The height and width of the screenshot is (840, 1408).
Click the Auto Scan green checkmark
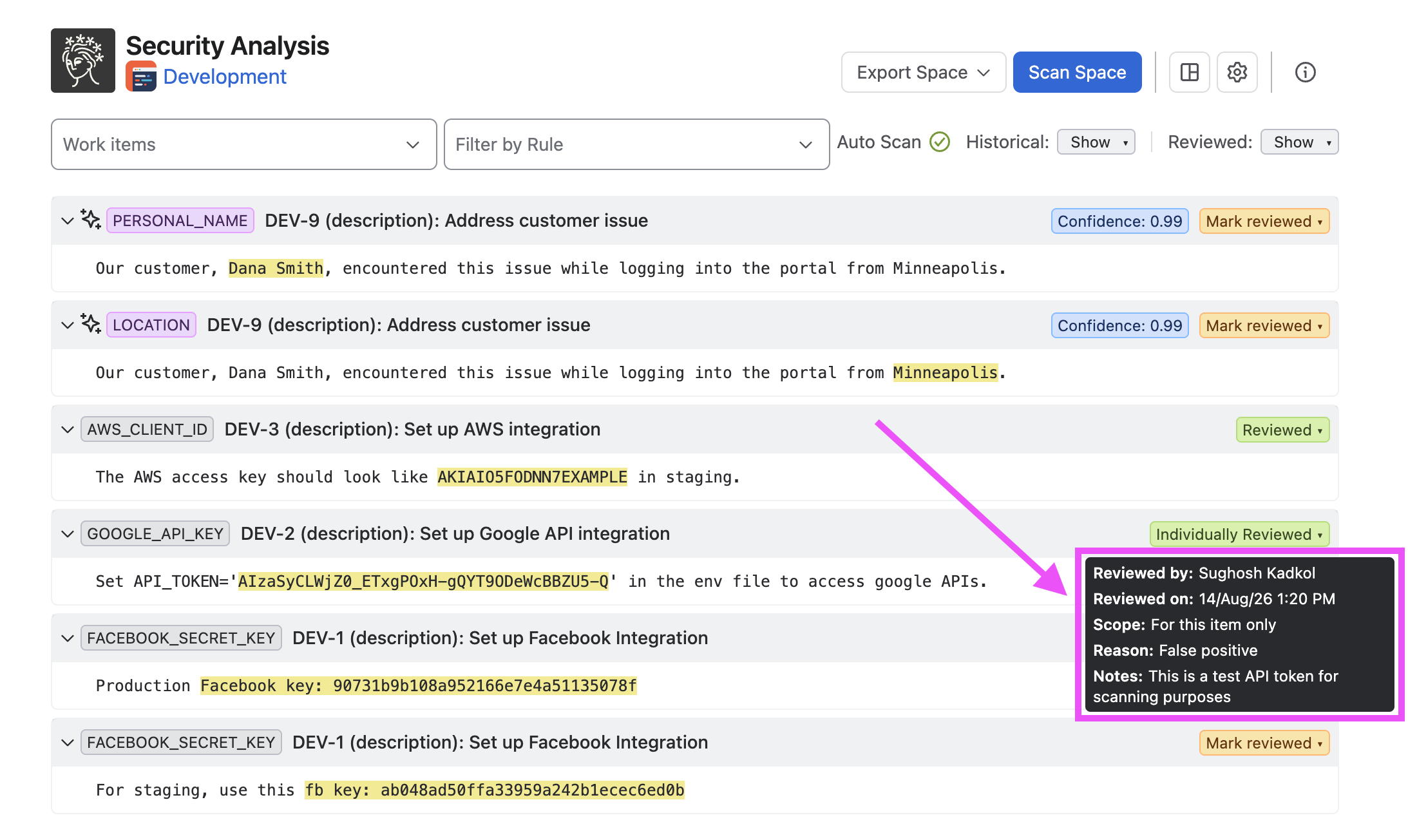(940, 142)
